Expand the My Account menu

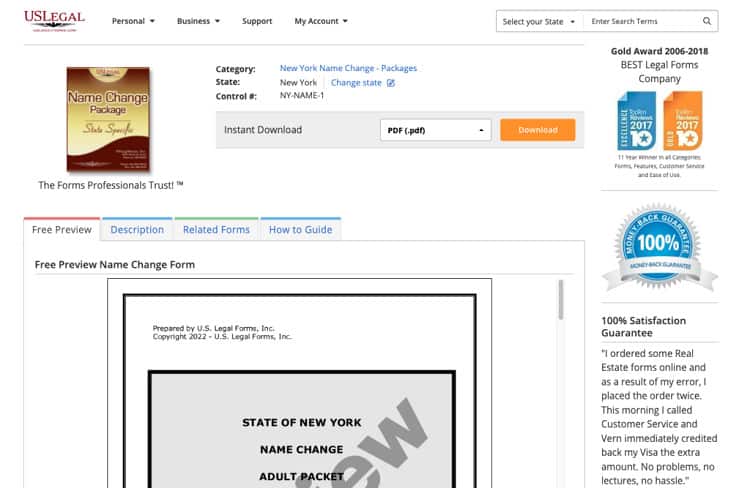pyautogui.click(x=321, y=21)
